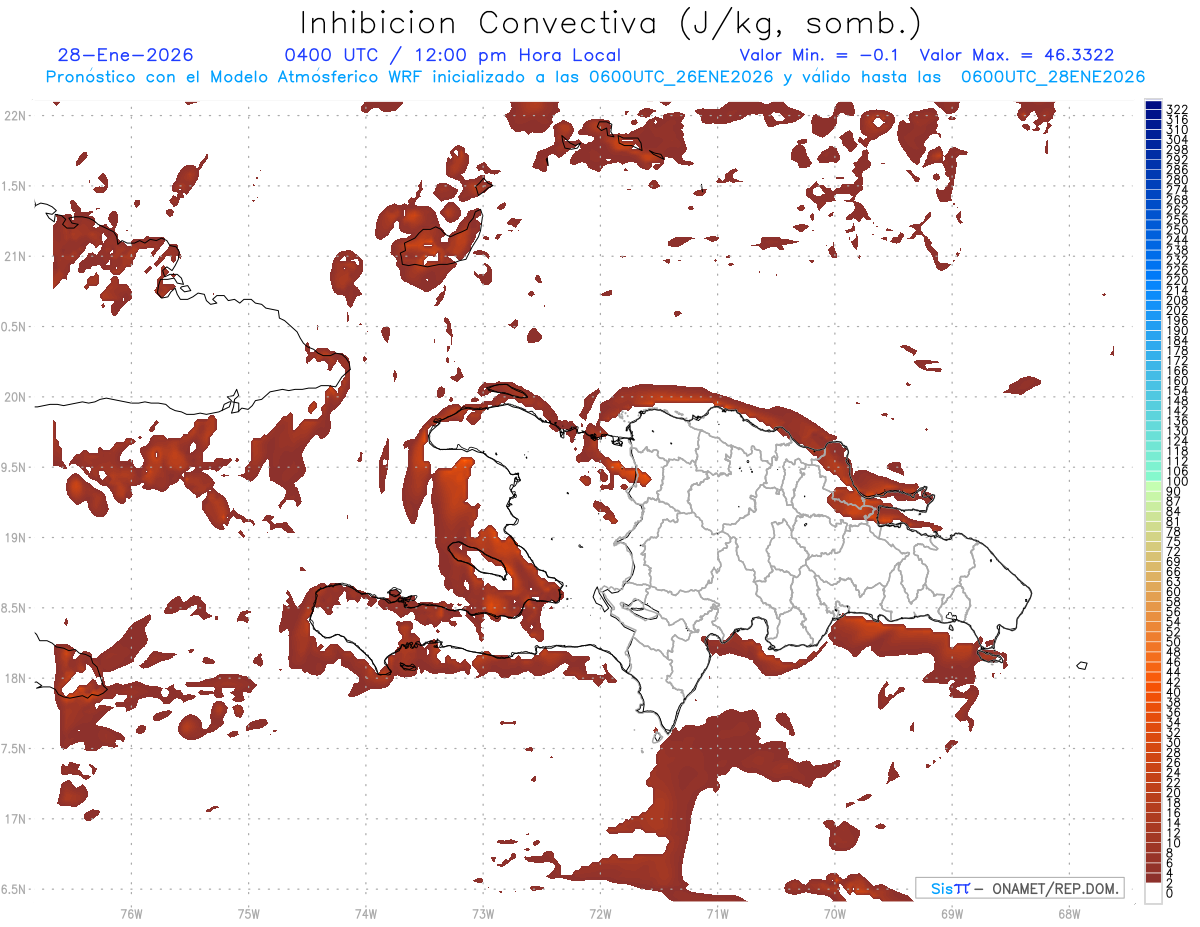1200x927 pixels.
Task: Click the "72W" longitude label
Action: coord(600,913)
